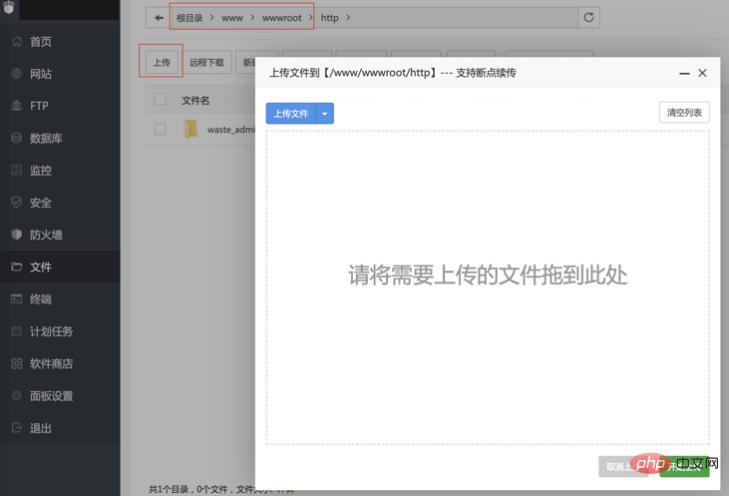
Task: Select 监控 monitoring menu item
Action: (x=40, y=171)
